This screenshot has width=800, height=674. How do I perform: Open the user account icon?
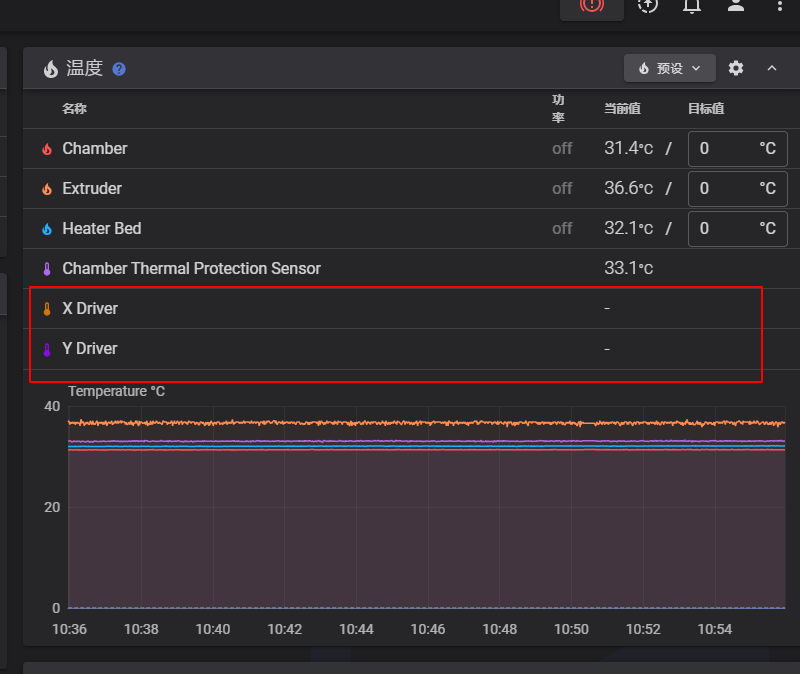pos(736,5)
